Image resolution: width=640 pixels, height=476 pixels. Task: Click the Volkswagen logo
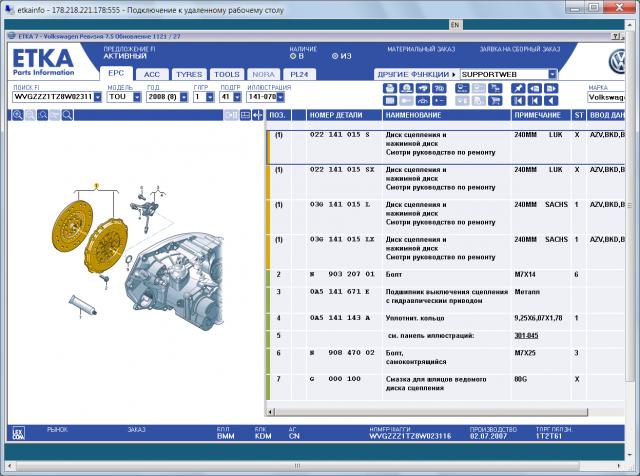tap(617, 62)
